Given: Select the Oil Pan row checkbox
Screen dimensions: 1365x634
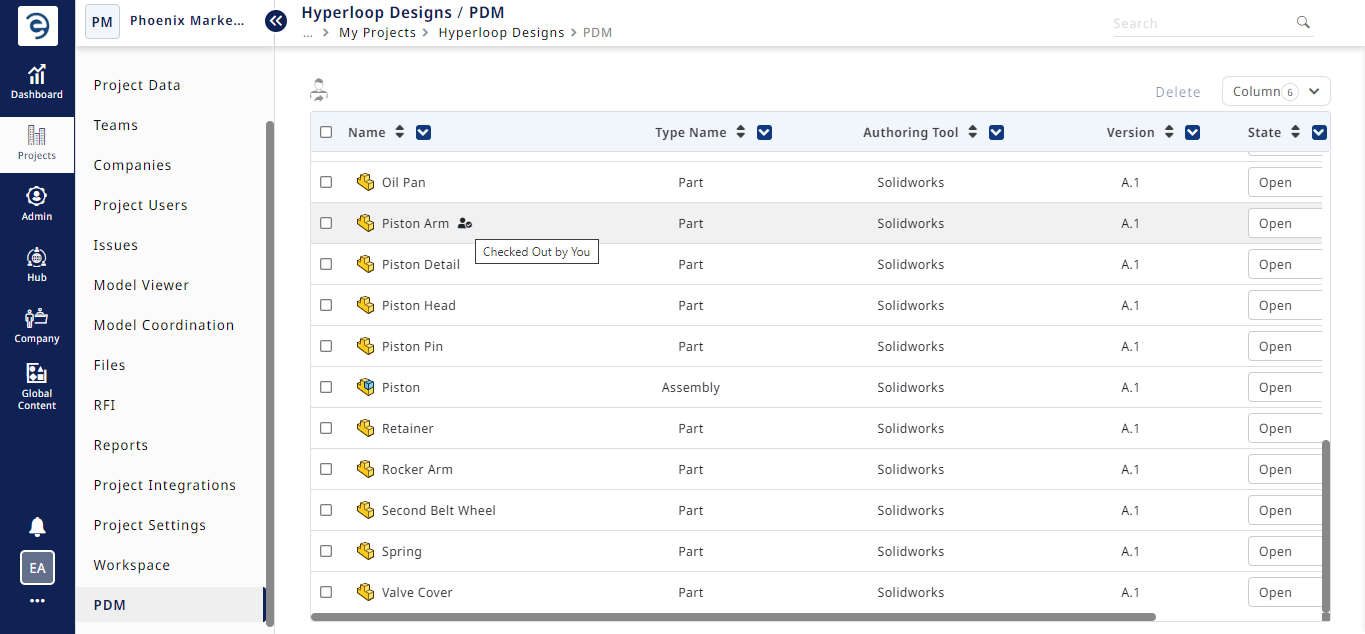Looking at the screenshot, I should [326, 182].
